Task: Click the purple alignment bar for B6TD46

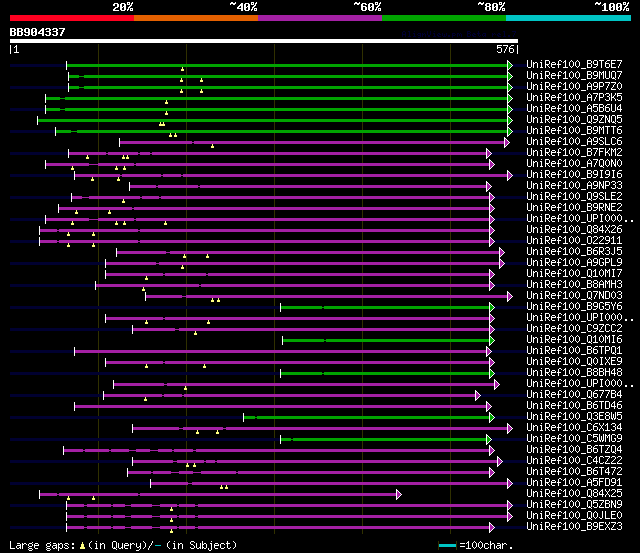Action: 280,406
